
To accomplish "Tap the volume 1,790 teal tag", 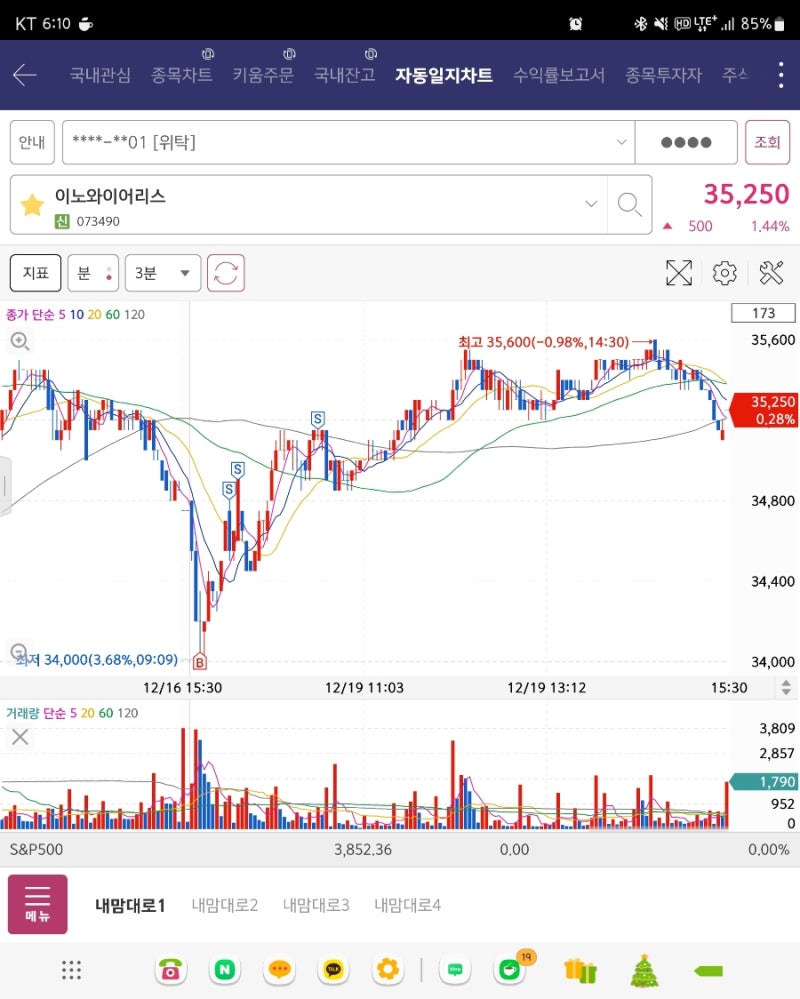I will (x=764, y=781).
